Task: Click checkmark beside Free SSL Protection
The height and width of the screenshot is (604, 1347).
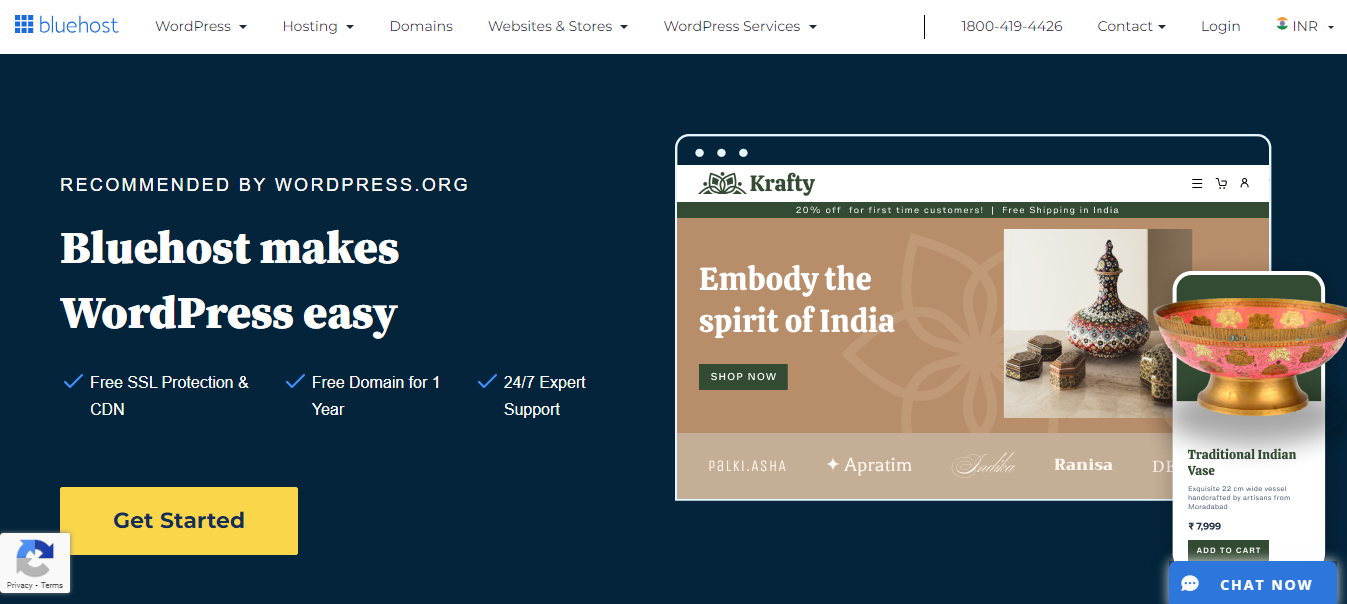Action: 72,381
